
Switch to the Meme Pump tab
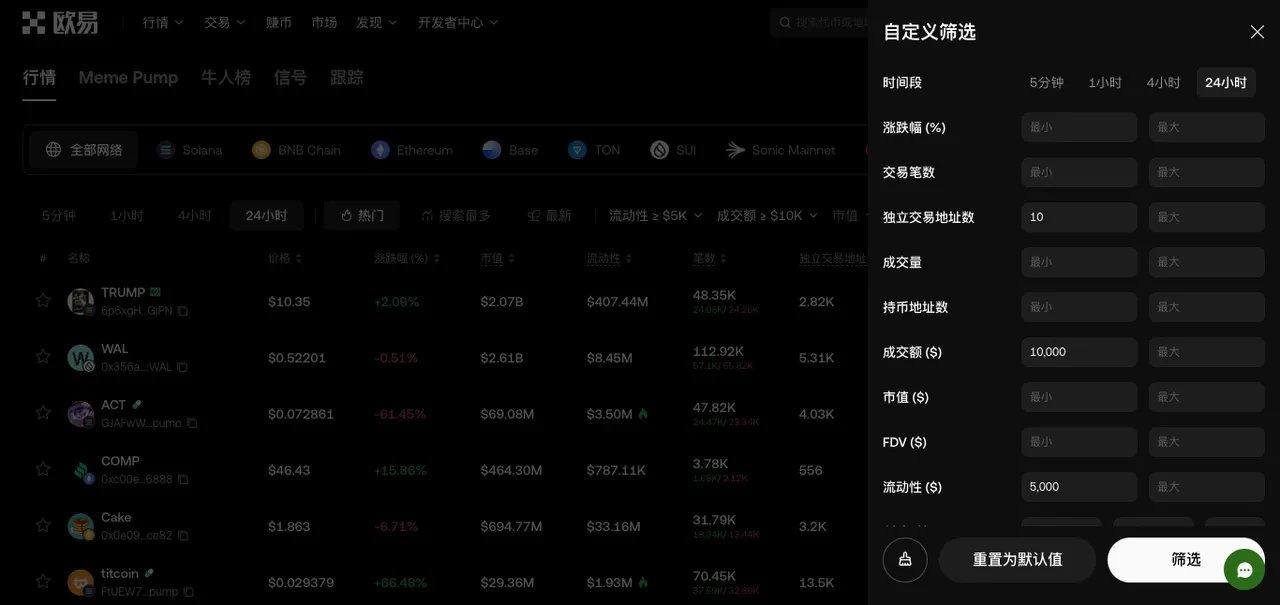(128, 77)
